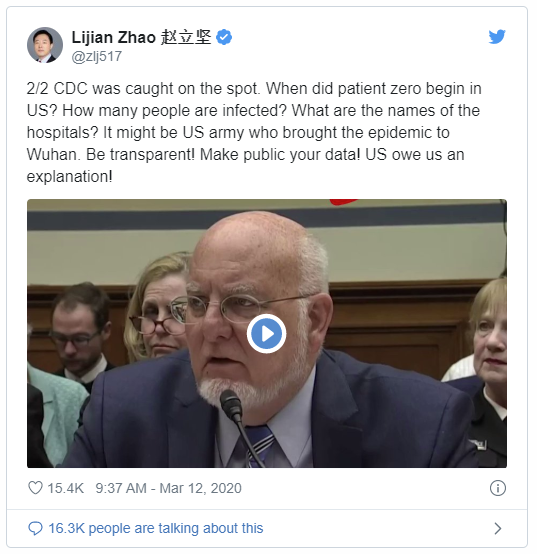This screenshot has height=554, width=537.
Task: Click the Twitter bird logo
Action: coord(497,37)
